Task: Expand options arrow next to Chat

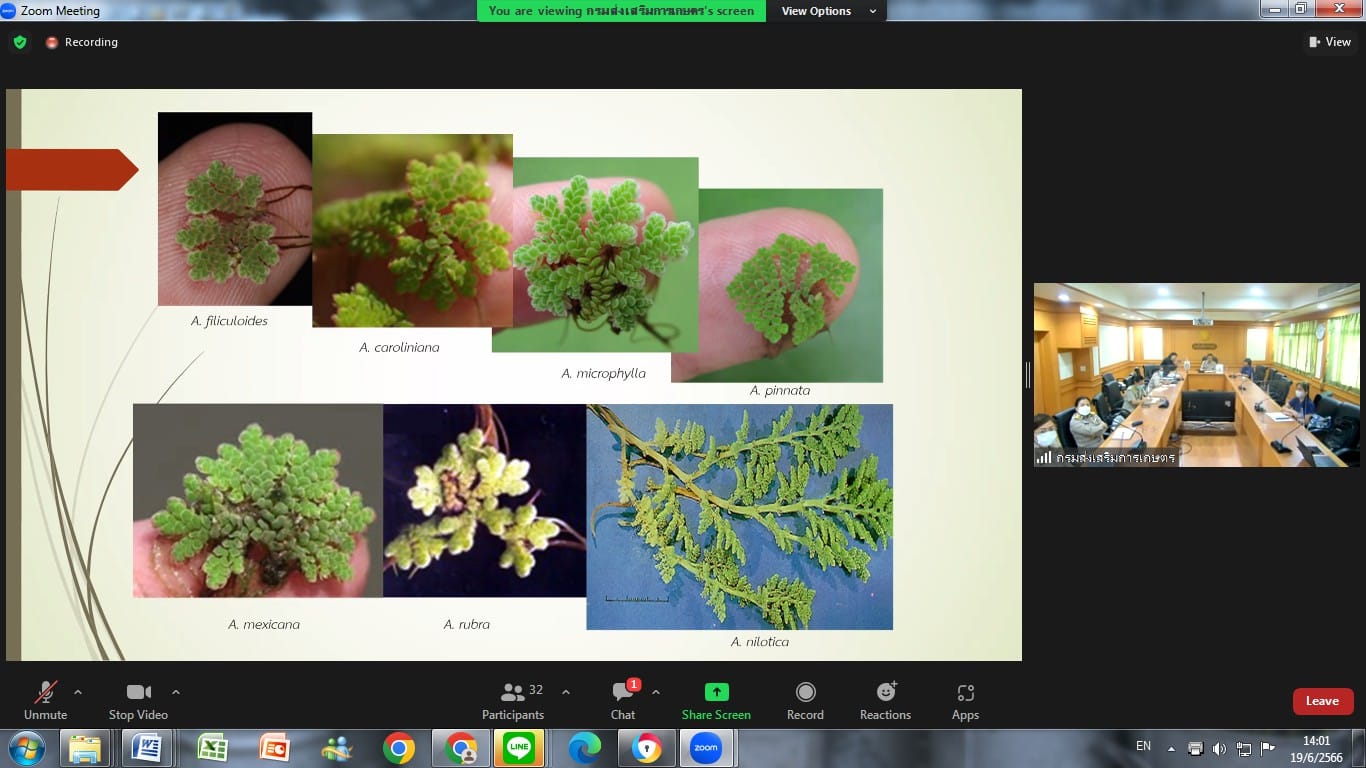Action: (656, 692)
